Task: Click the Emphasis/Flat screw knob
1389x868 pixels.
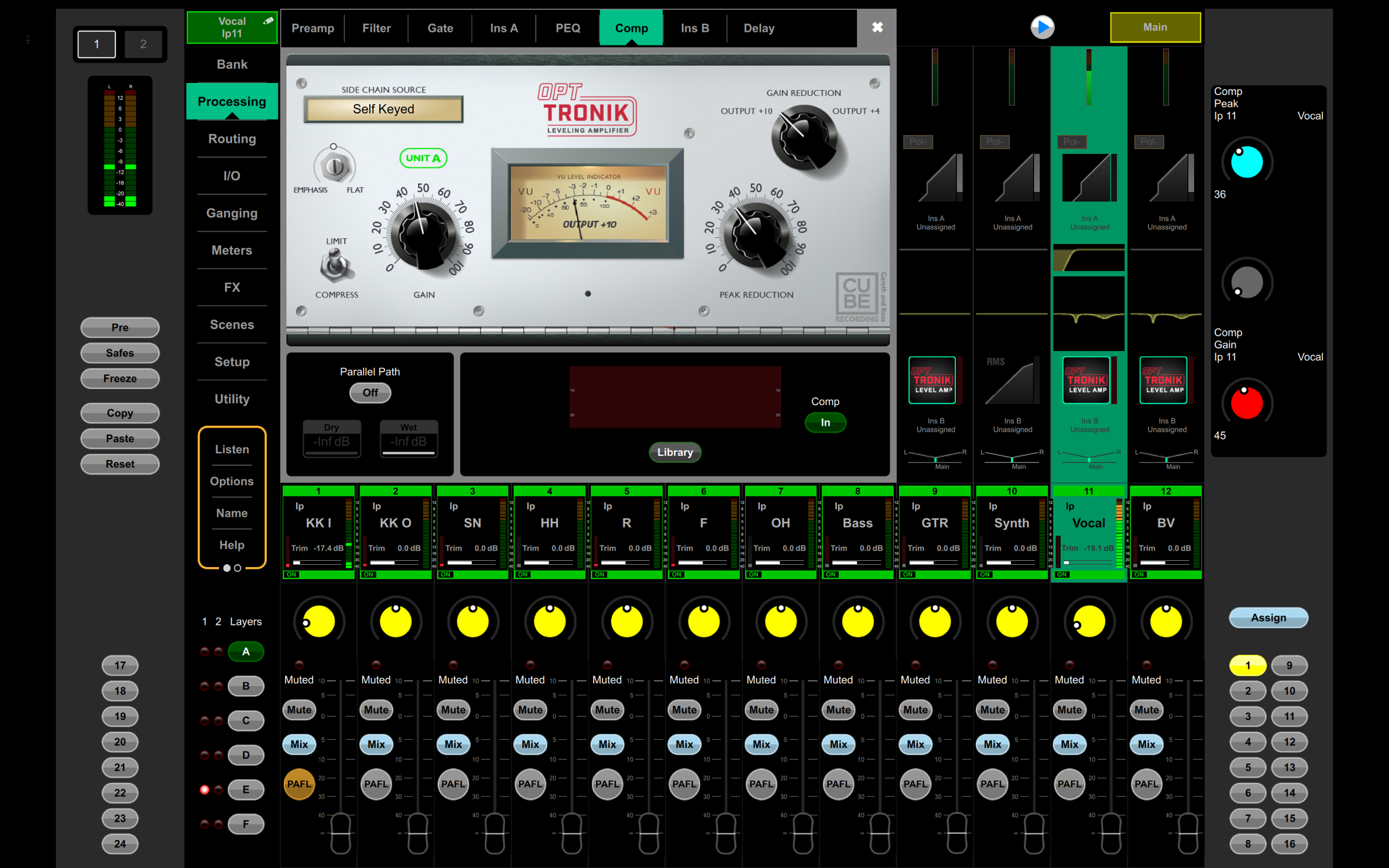Action: coord(335,167)
